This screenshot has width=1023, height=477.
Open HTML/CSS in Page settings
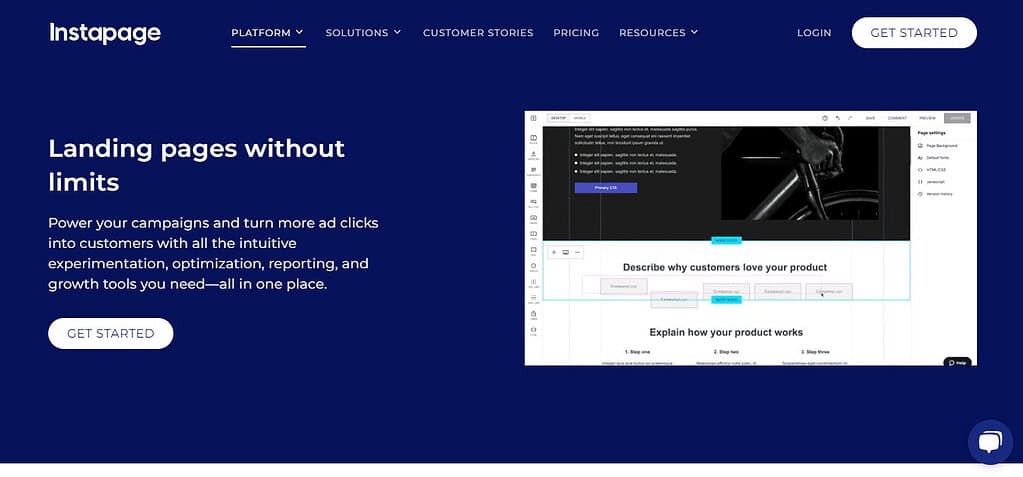(932, 170)
